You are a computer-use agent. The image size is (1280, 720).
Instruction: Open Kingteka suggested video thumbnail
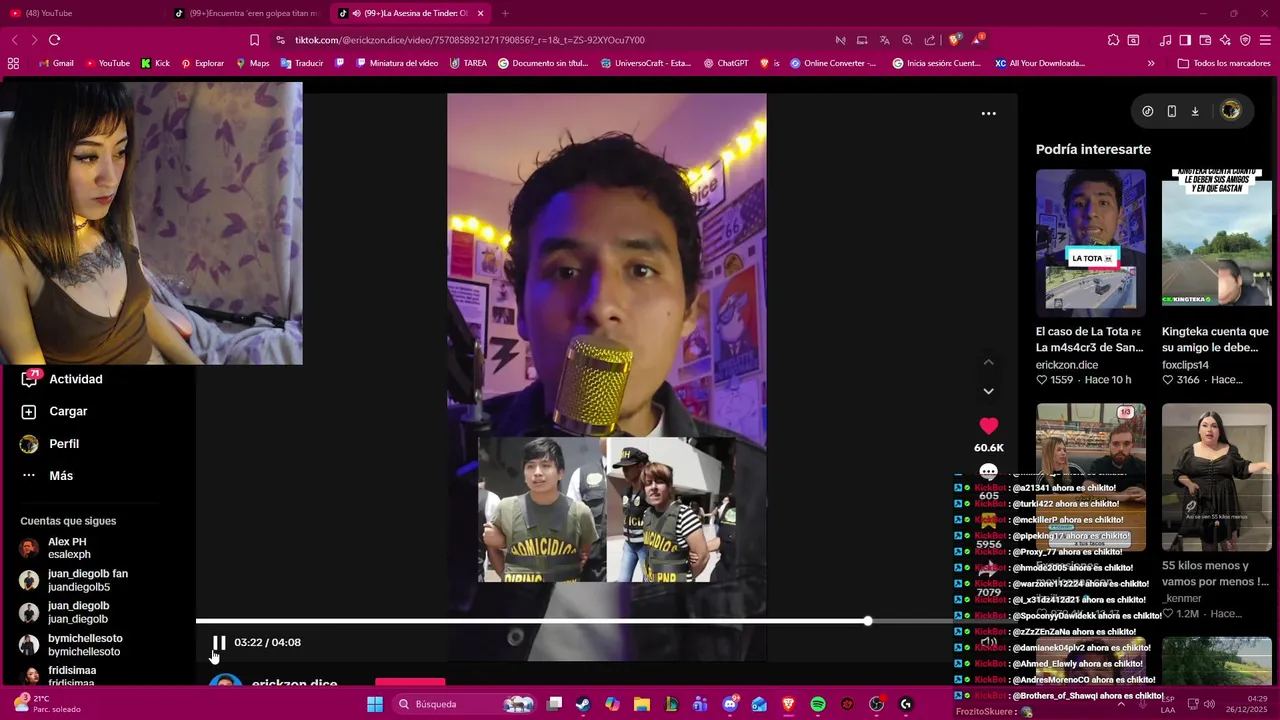coord(1216,242)
